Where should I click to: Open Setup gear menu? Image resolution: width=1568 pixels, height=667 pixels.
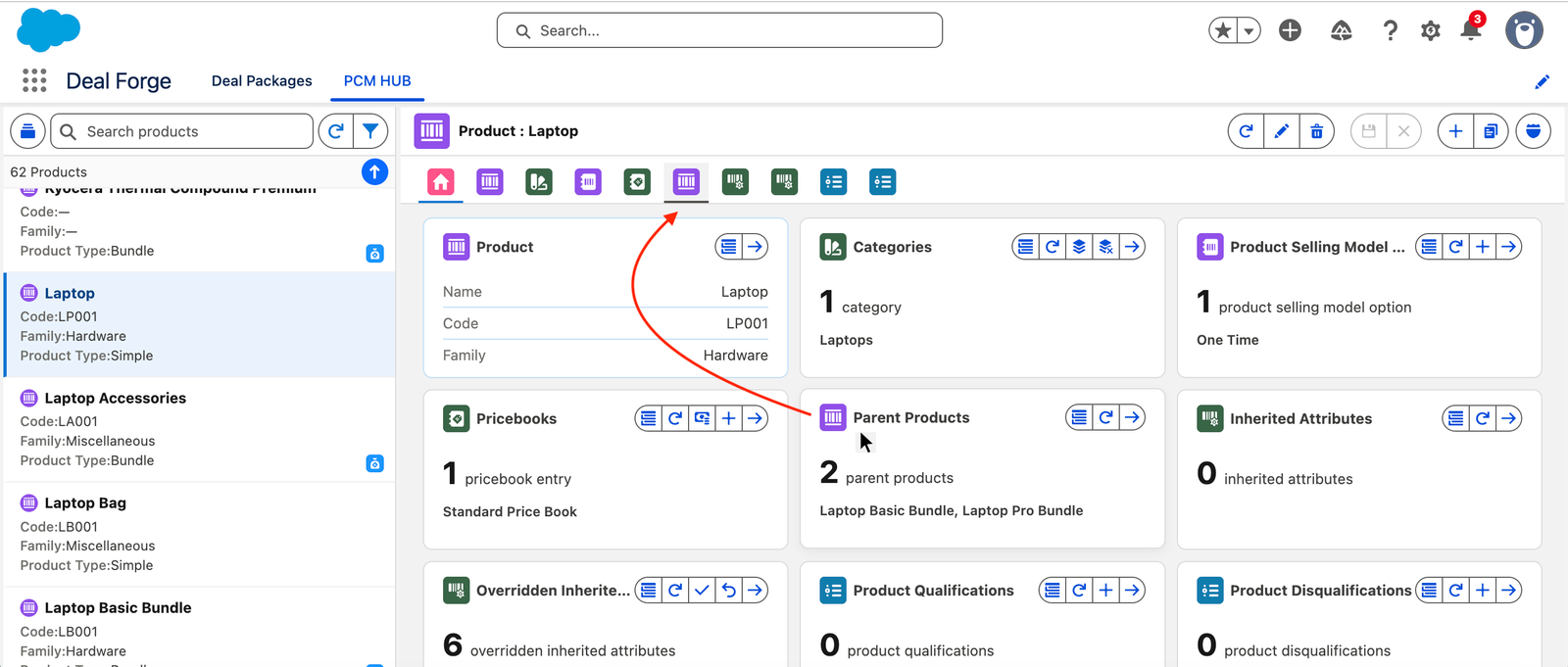point(1431,31)
